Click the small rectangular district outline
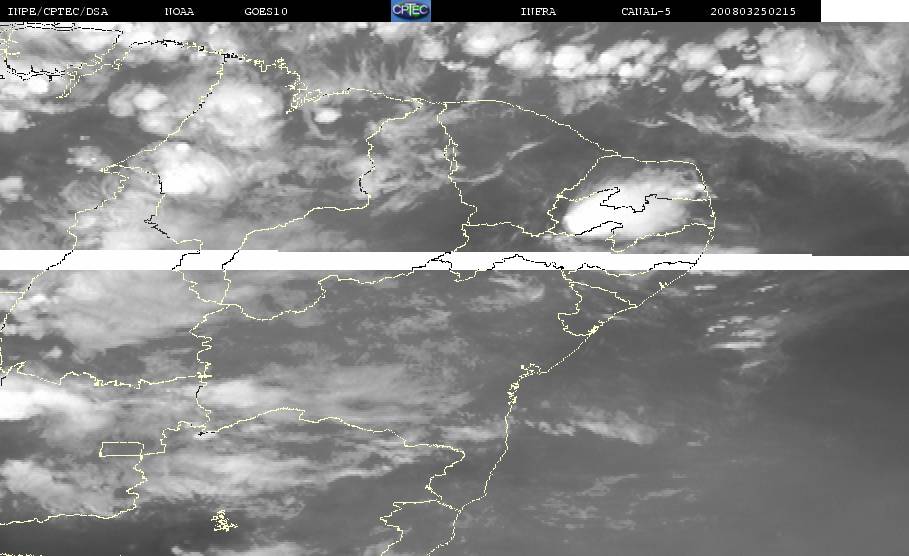This screenshot has height=556, width=909. [x=121, y=449]
